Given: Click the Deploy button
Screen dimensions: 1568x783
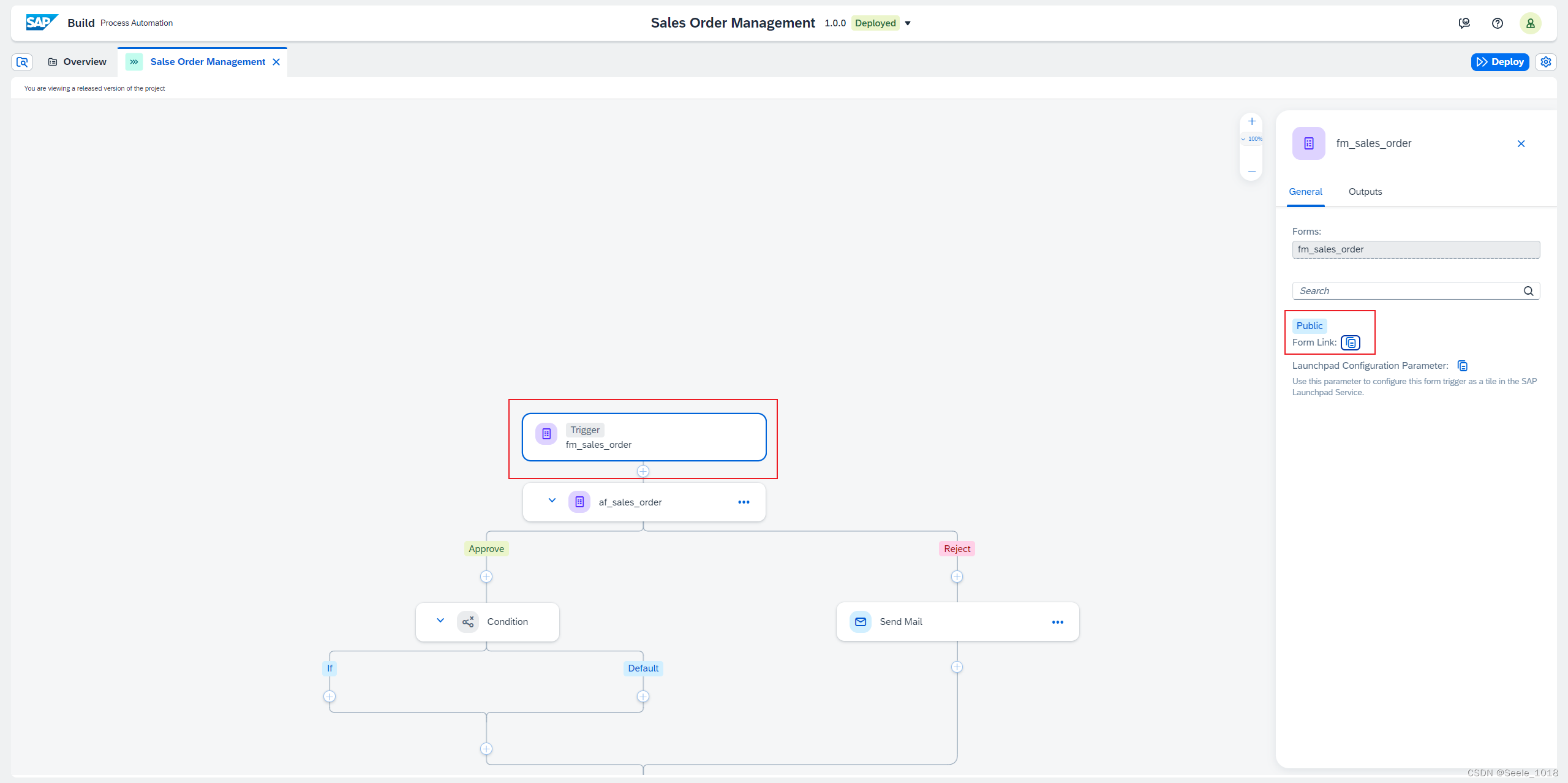Looking at the screenshot, I should [1500, 62].
